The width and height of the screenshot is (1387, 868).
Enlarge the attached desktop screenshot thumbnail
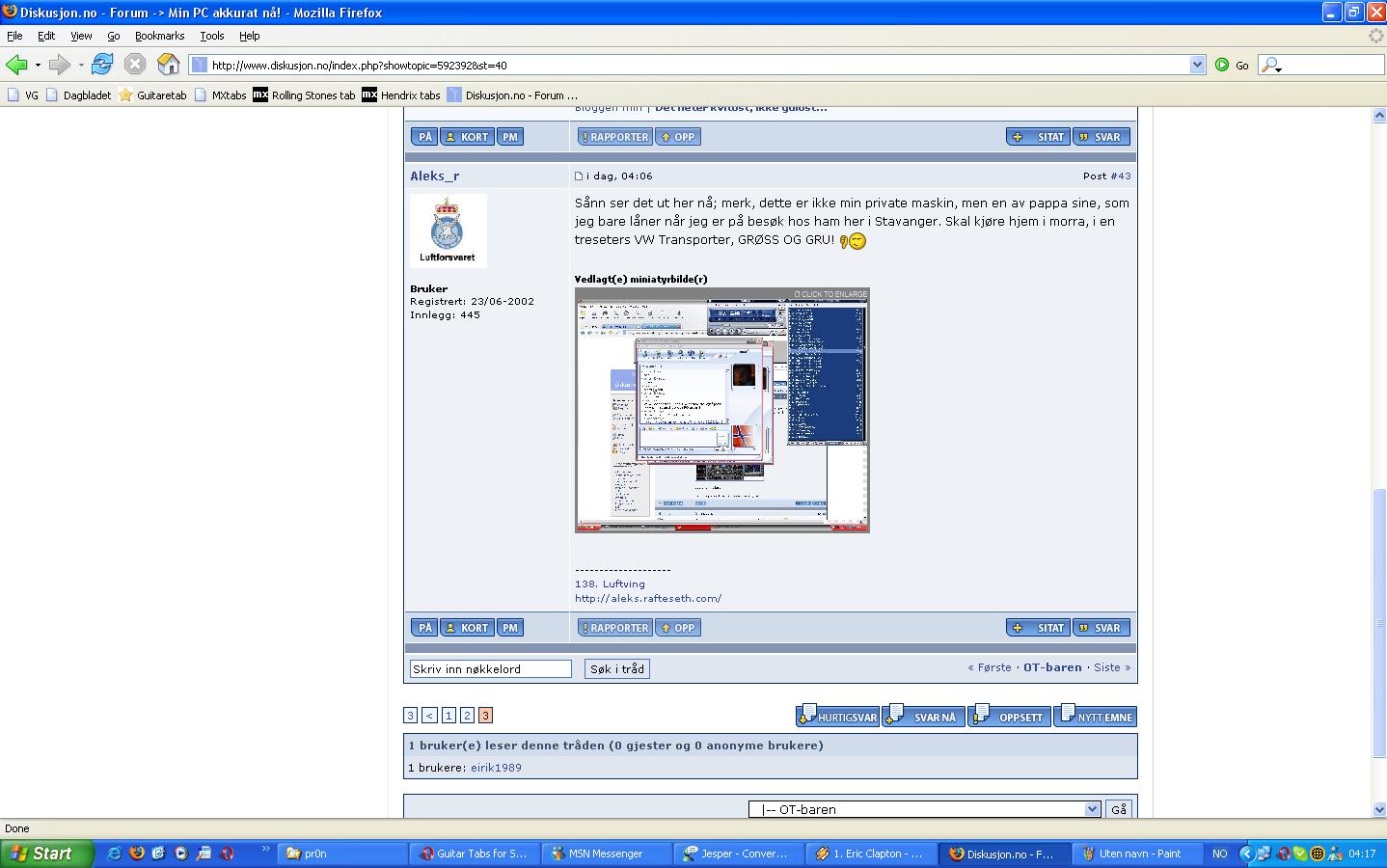[x=722, y=410]
